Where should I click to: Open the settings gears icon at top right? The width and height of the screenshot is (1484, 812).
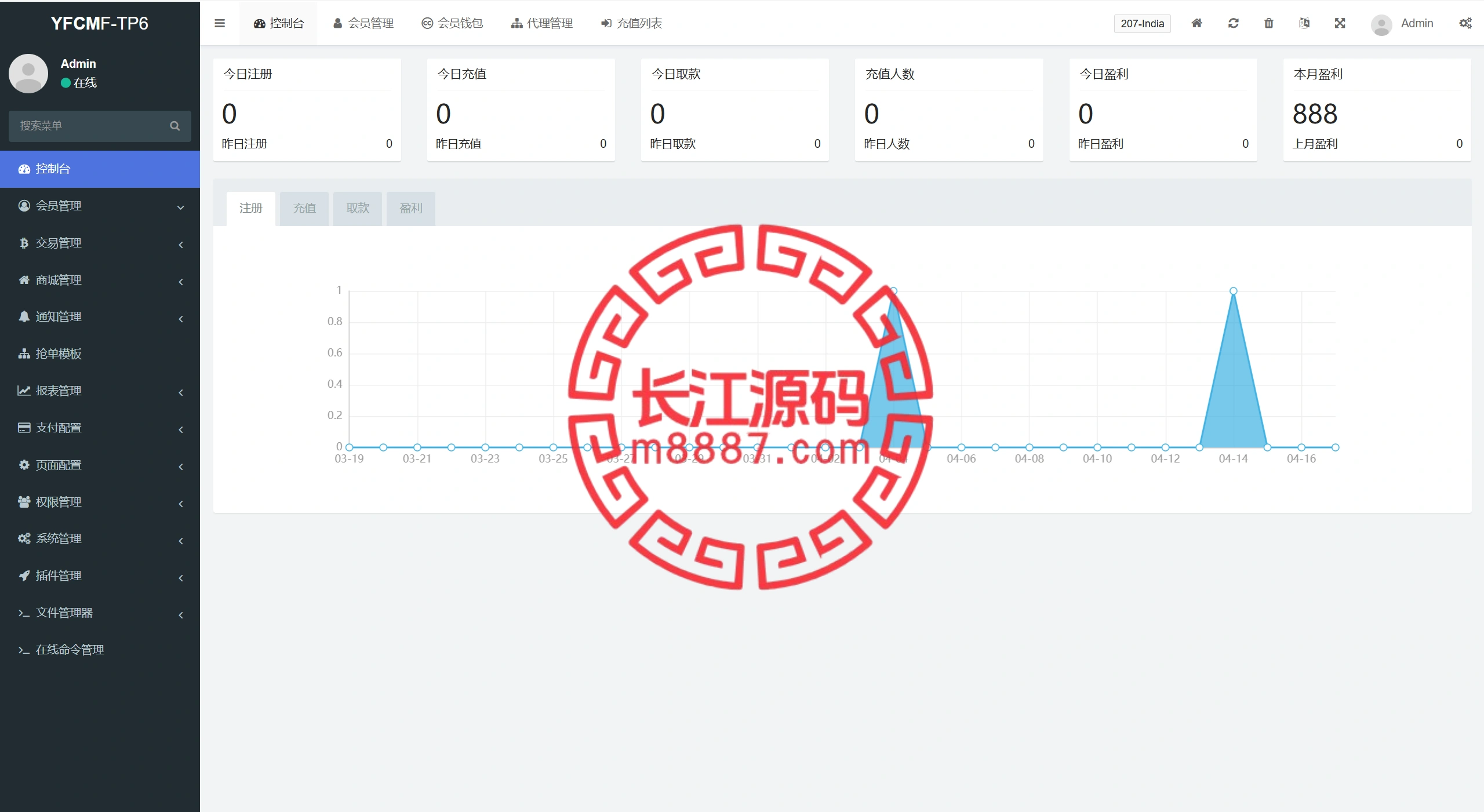(x=1465, y=23)
